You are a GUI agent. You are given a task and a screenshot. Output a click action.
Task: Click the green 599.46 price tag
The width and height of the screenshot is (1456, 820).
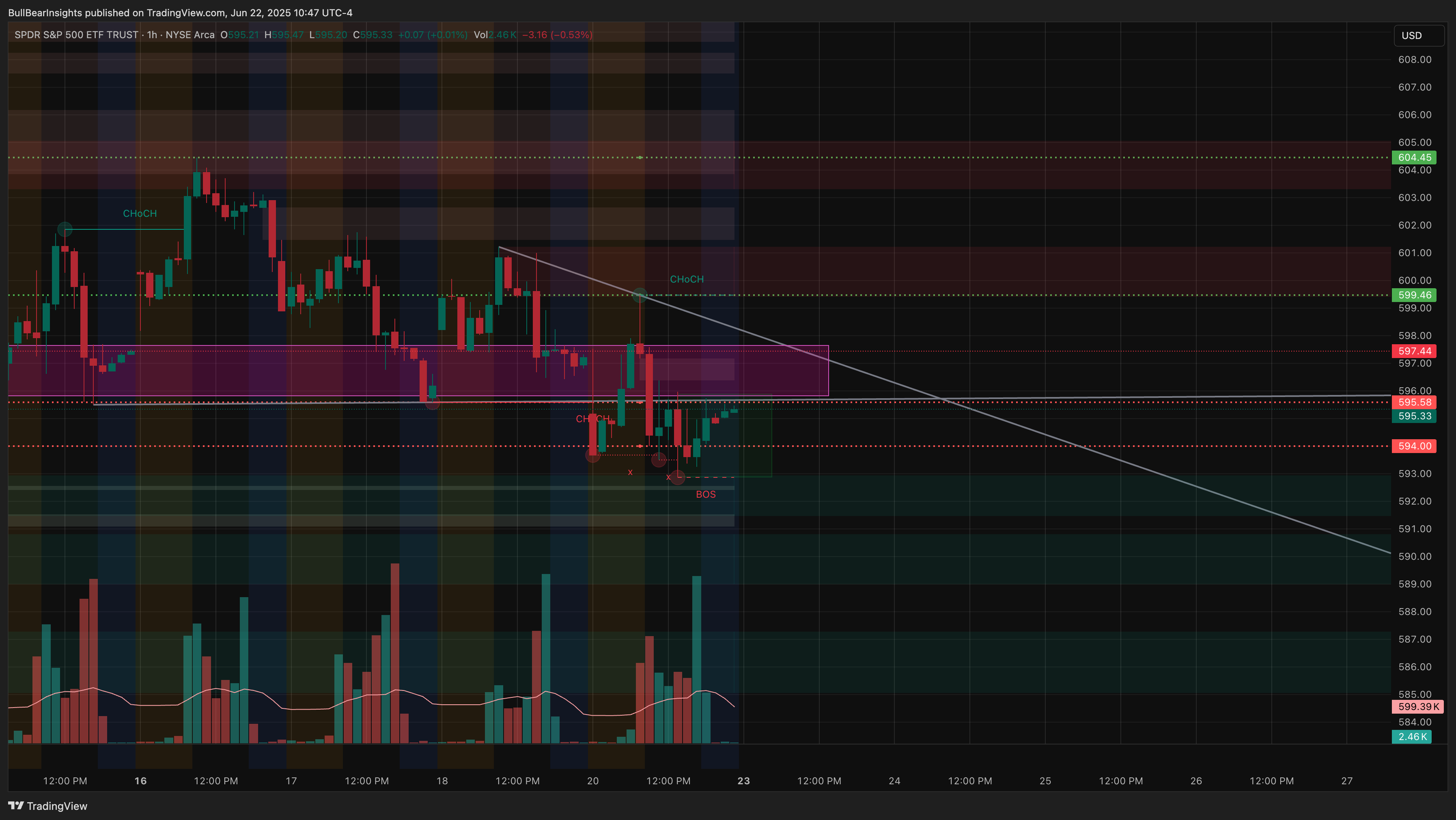[x=1414, y=295]
